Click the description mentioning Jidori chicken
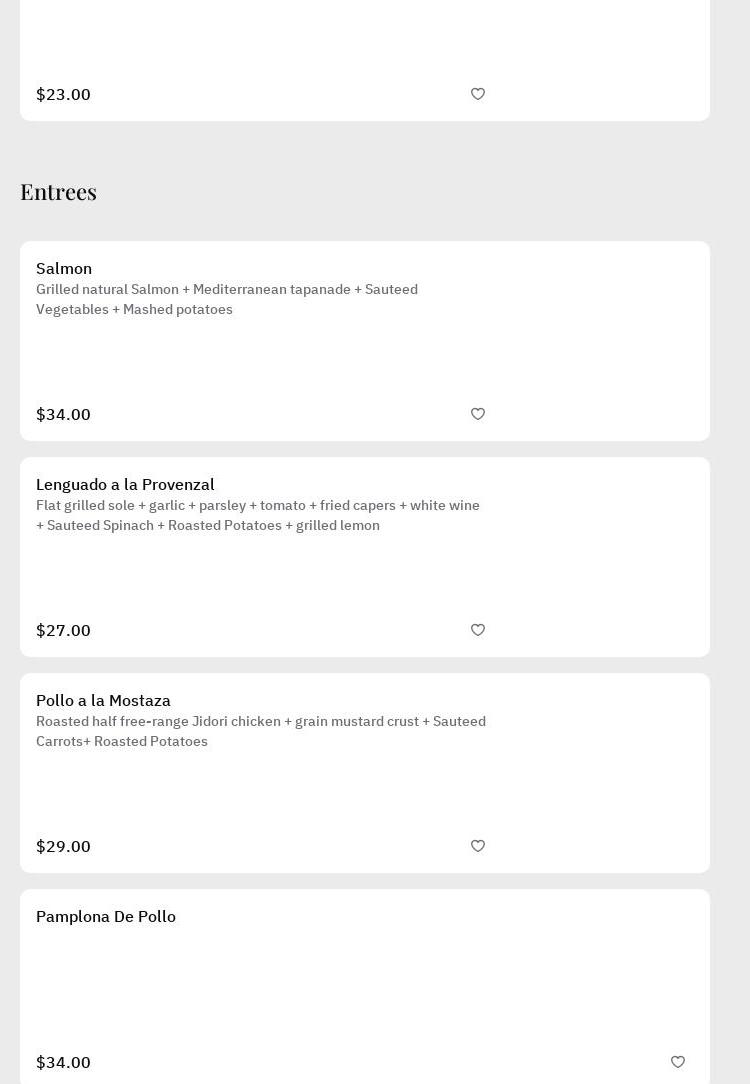This screenshot has height=1084, width=750. [261, 731]
